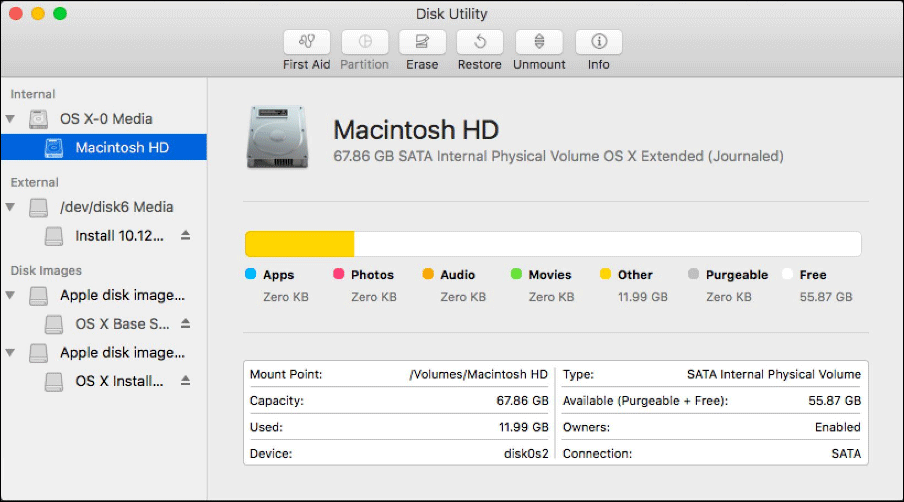Click the Restore toolbar icon
Screen dimensions: 904x502
click(x=480, y=42)
